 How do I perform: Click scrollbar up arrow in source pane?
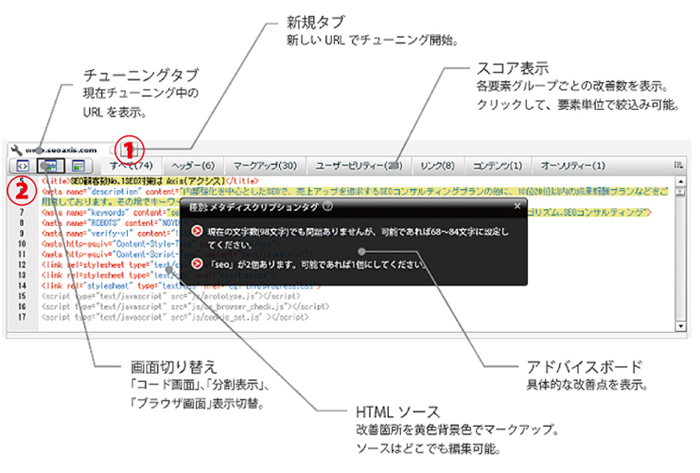pos(680,181)
